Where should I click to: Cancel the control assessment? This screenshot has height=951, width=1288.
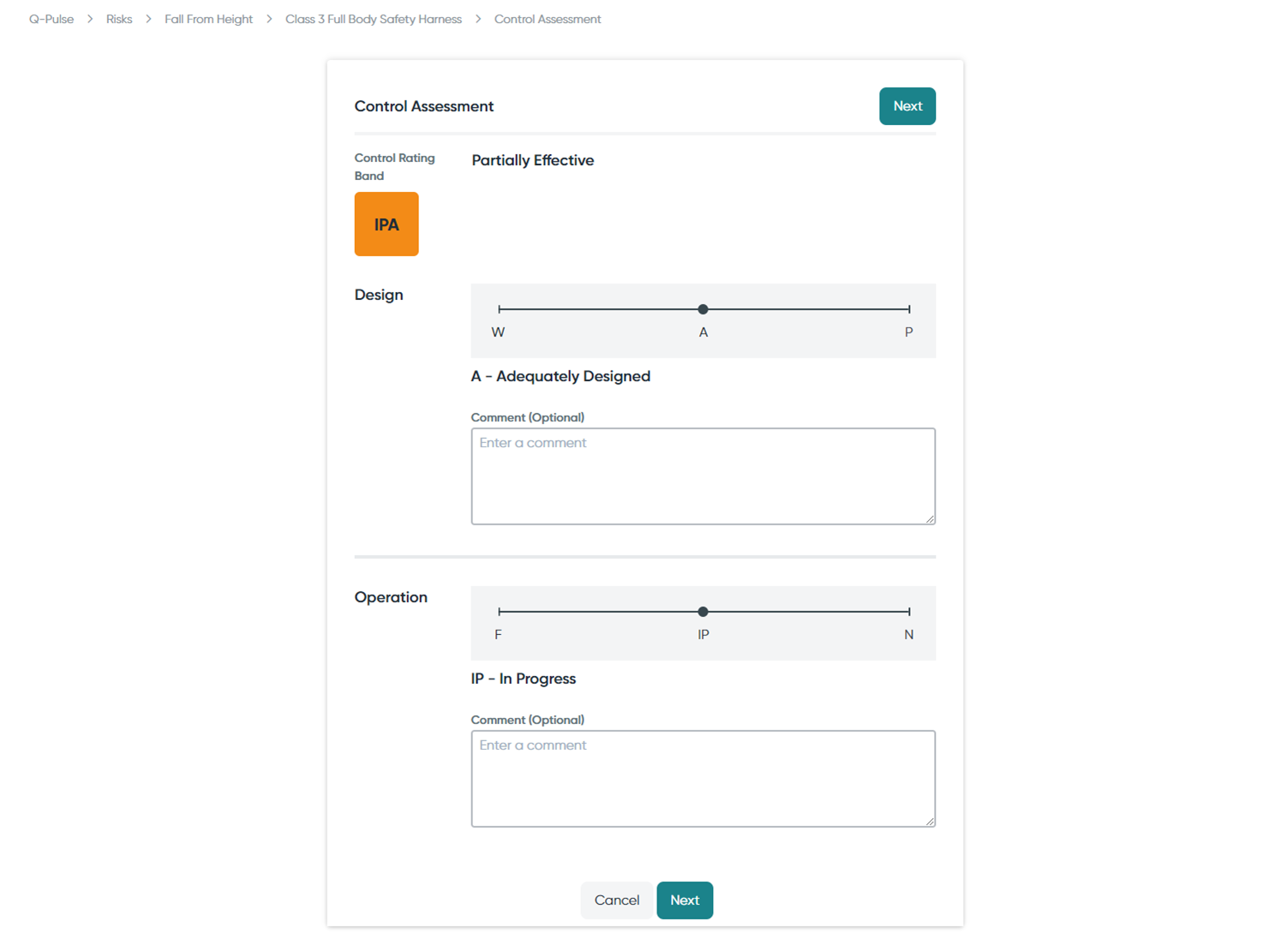point(617,900)
